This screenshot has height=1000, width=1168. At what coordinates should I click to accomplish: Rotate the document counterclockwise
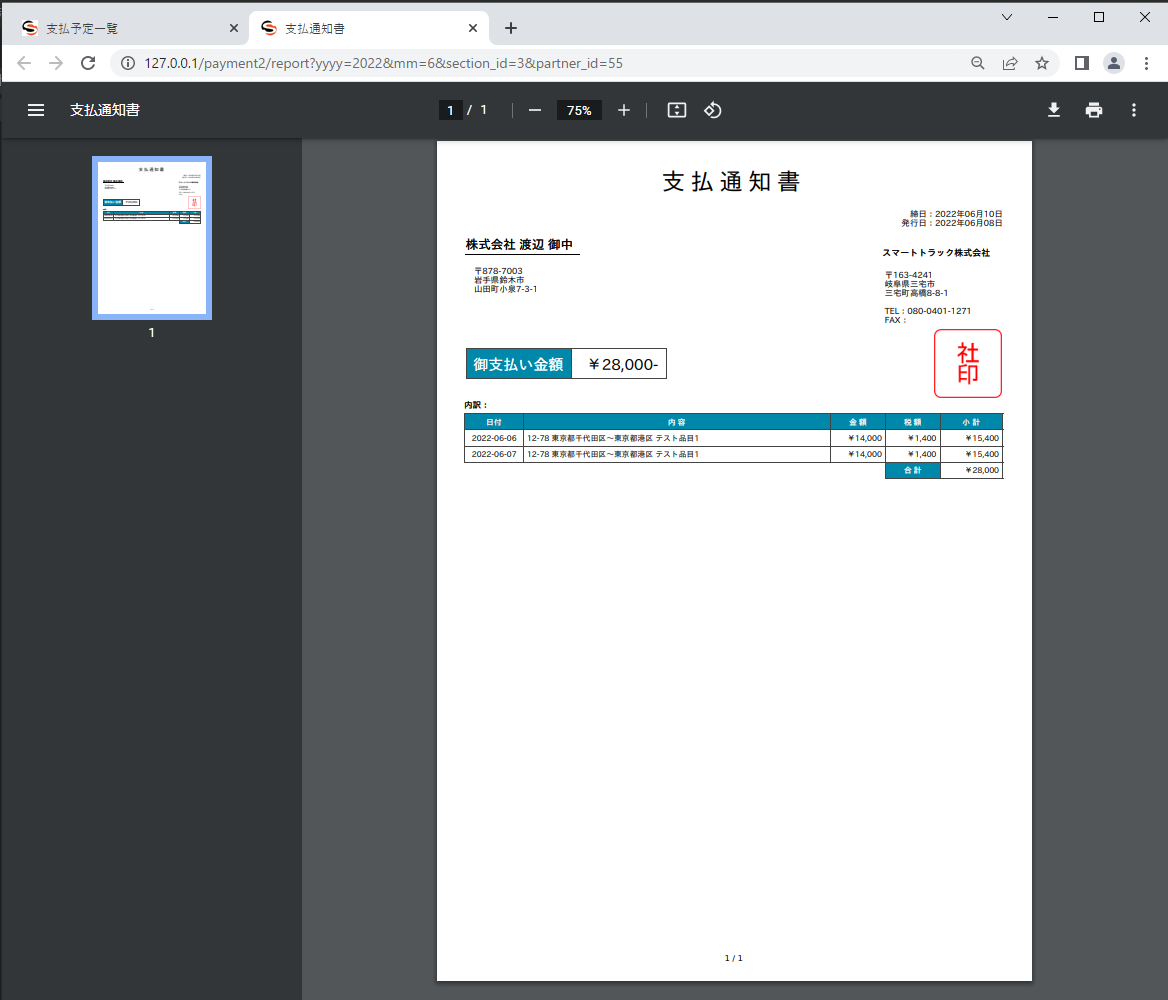(713, 110)
